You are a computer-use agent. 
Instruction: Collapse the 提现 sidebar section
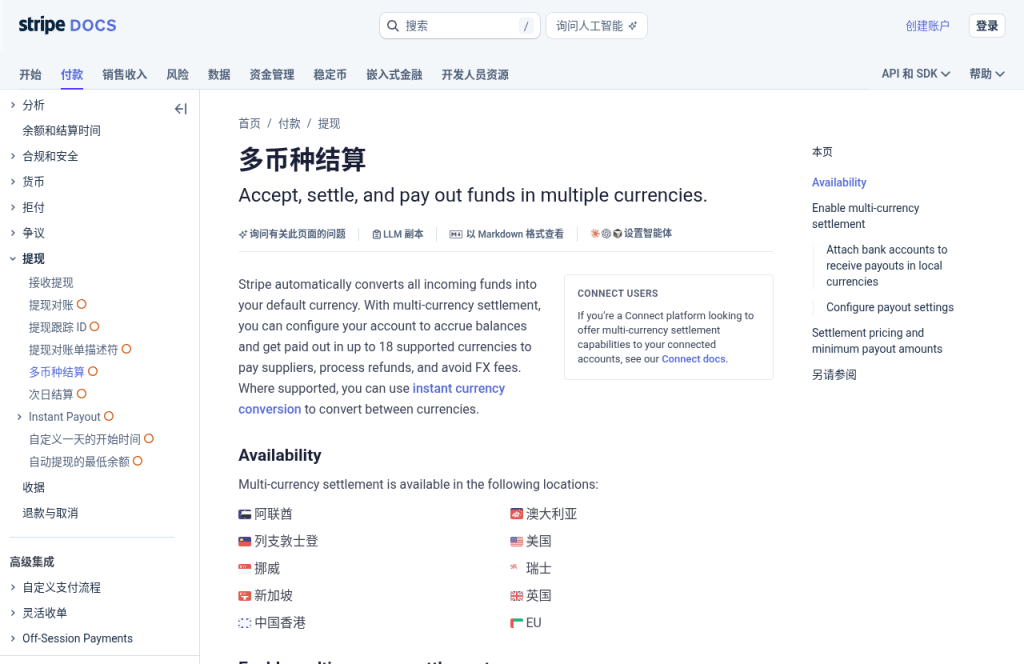click(12, 259)
